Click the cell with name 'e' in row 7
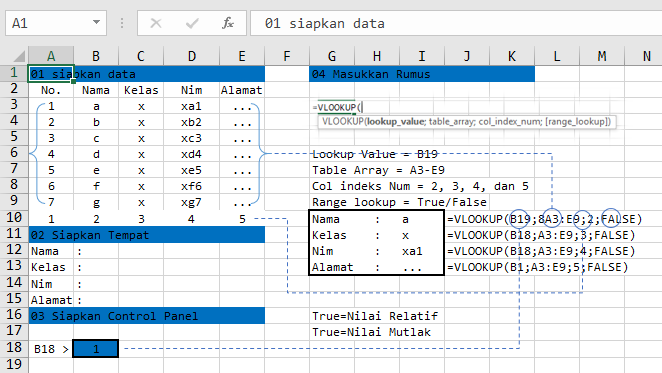662x373 pixels. 96,170
